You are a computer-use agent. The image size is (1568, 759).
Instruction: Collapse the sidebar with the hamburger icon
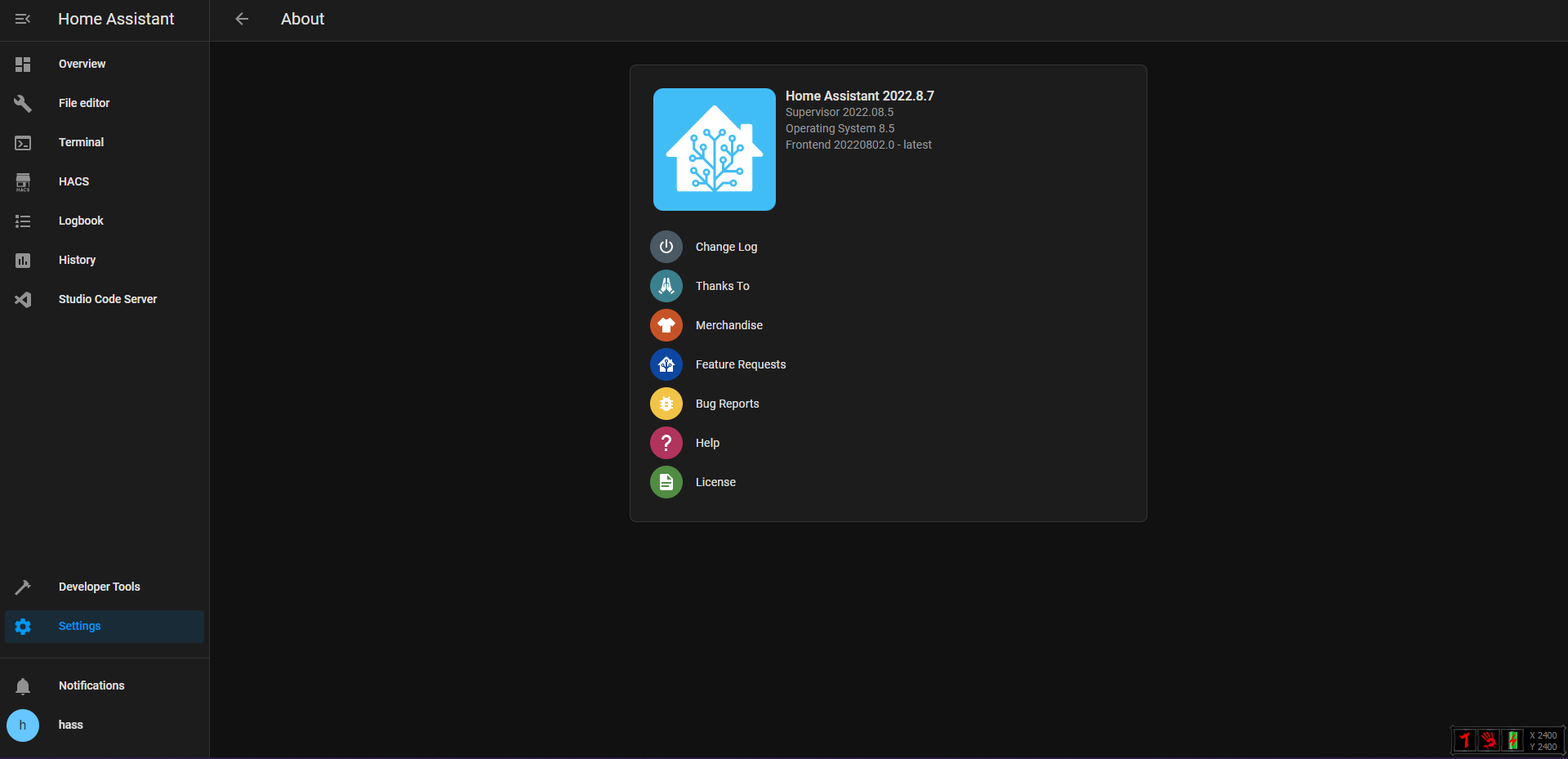click(23, 19)
